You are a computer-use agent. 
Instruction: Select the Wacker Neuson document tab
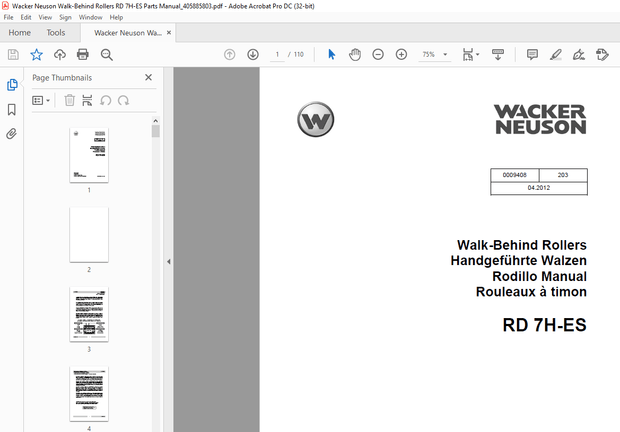[x=128, y=33]
